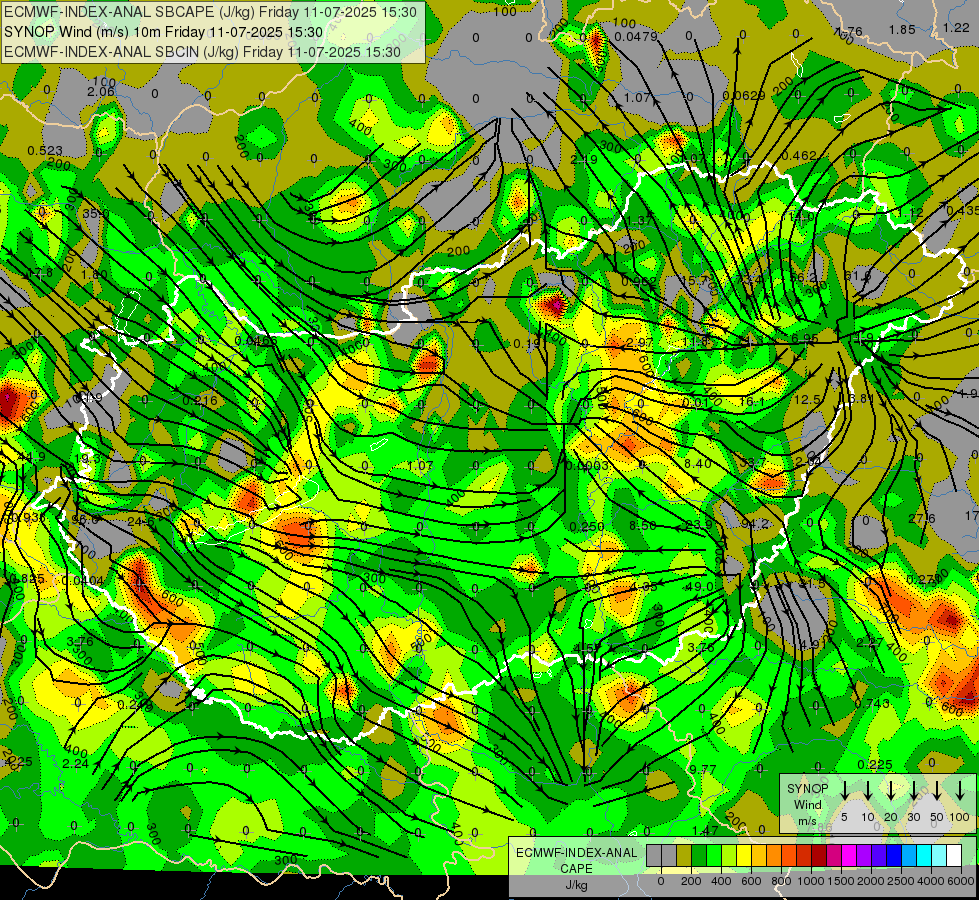979x900 pixels.
Task: Click the map value '1.47'
Action: coord(705,830)
